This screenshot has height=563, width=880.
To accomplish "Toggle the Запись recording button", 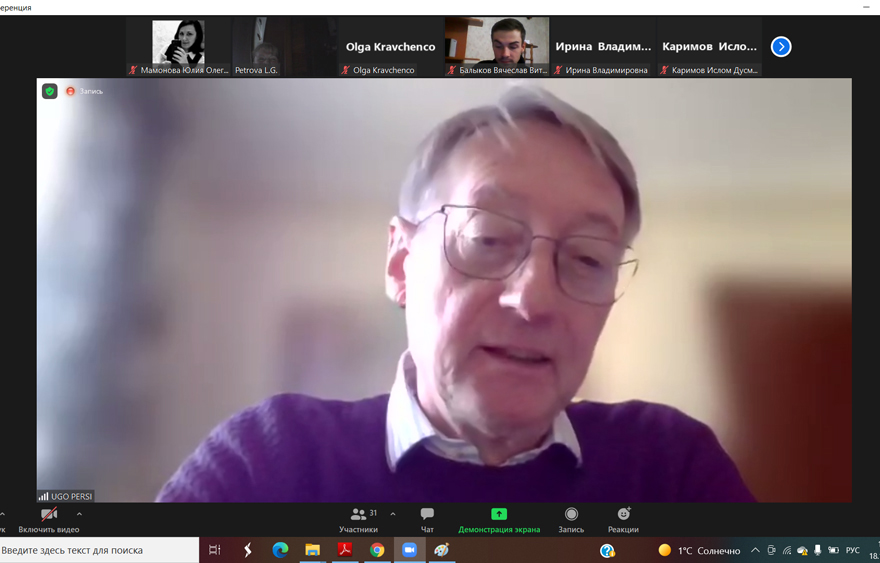I will (571, 520).
